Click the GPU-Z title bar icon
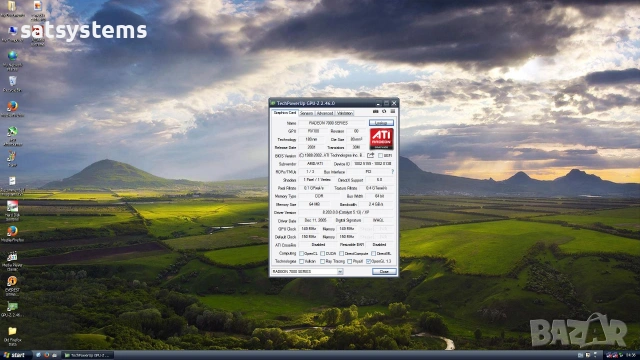Screen dimensions: 640x360 [273, 103]
